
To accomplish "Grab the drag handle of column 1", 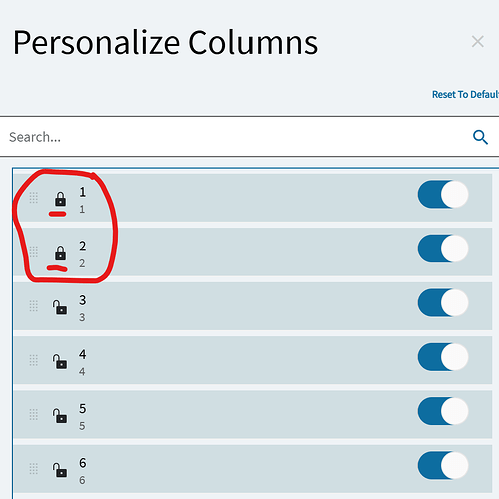I will click(x=33, y=198).
